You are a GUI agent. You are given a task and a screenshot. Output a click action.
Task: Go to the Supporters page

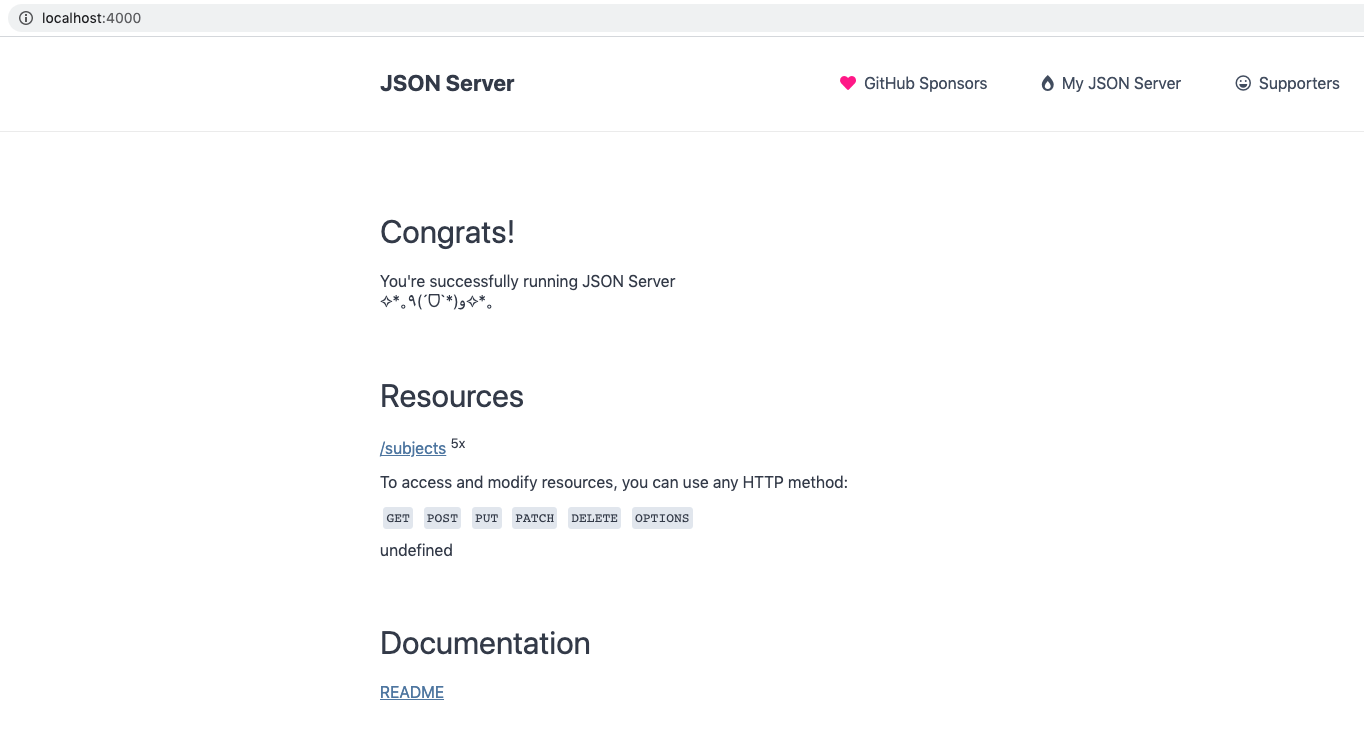click(x=1298, y=84)
